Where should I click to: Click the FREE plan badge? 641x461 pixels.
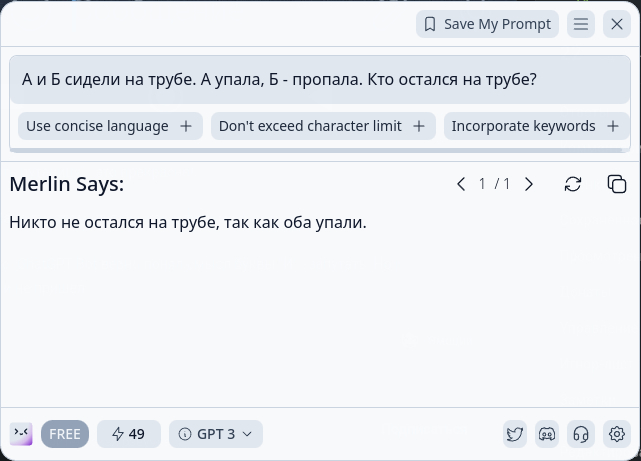[65, 434]
